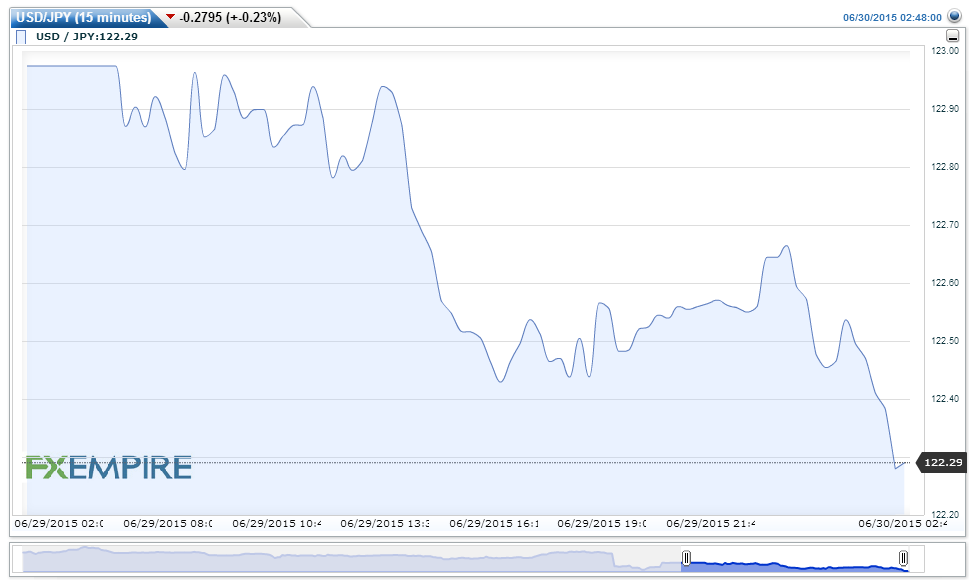Collapse the chart with the minus button

(x=952, y=36)
